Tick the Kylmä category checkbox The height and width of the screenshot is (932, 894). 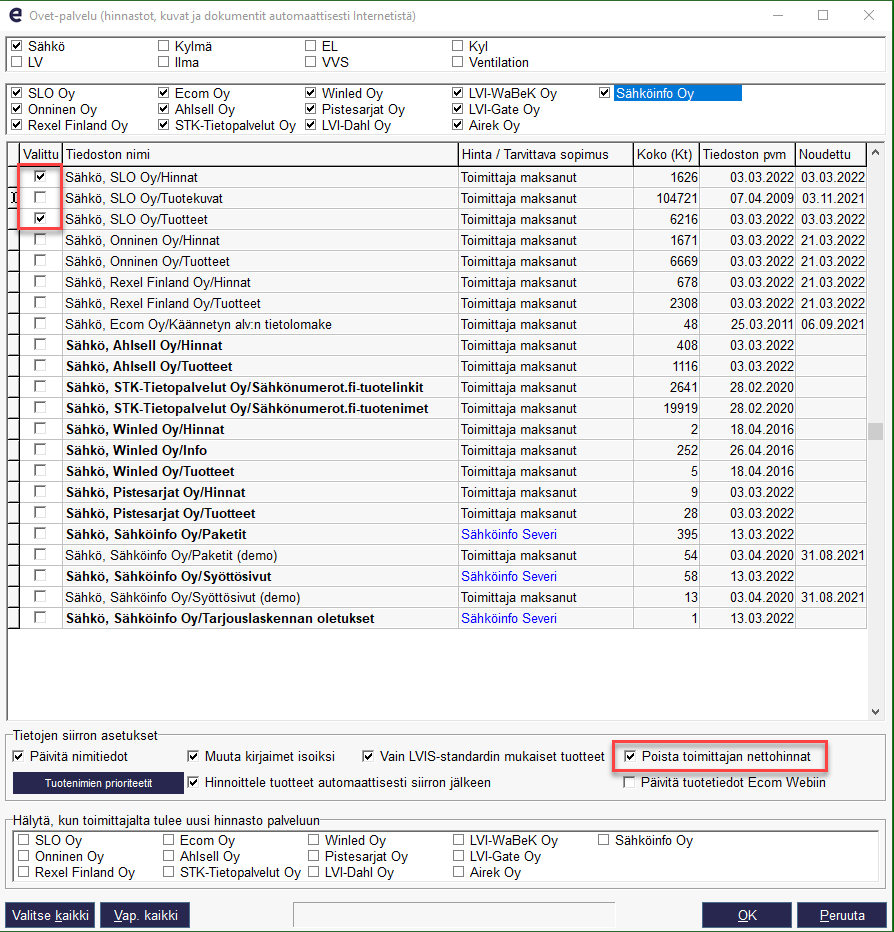[x=163, y=46]
